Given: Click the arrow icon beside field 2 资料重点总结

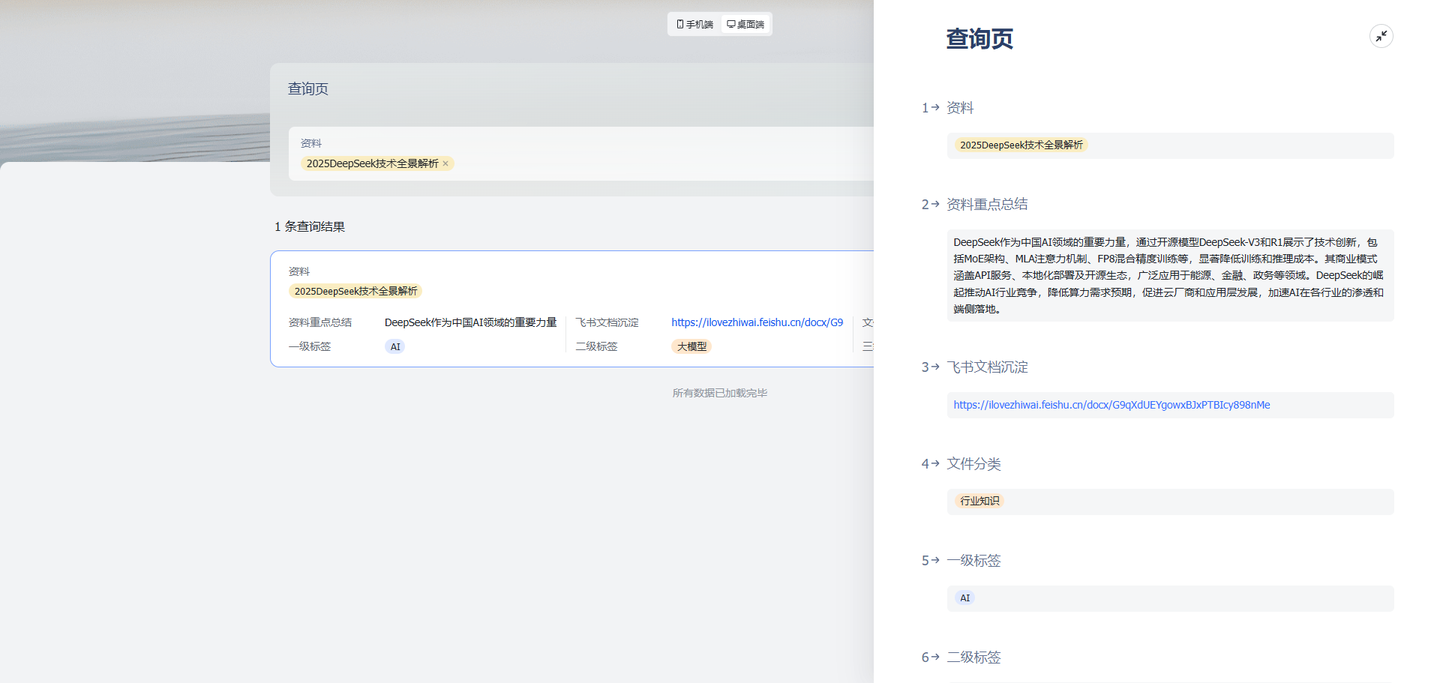Looking at the screenshot, I should [935, 204].
